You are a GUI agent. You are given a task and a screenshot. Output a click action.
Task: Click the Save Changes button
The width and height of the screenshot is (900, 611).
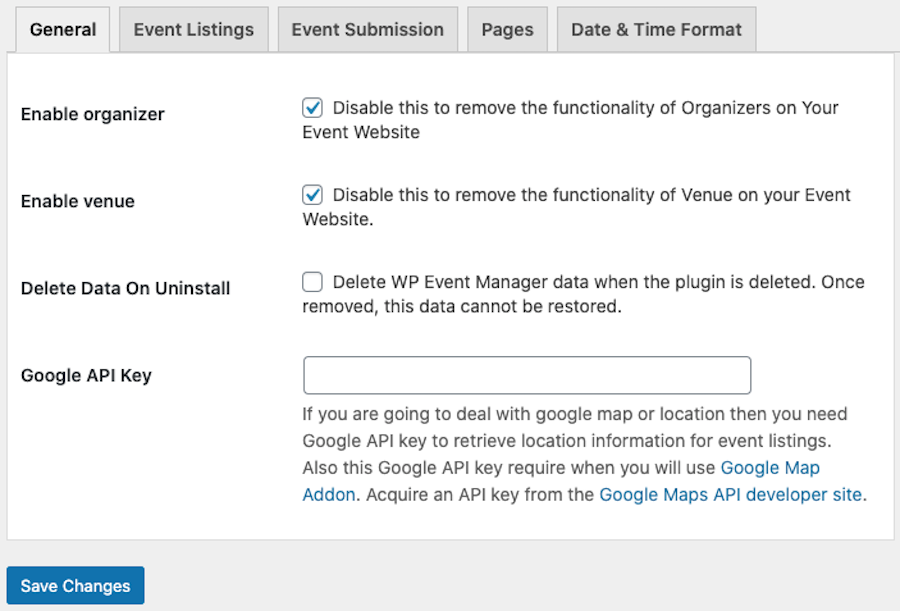point(75,585)
